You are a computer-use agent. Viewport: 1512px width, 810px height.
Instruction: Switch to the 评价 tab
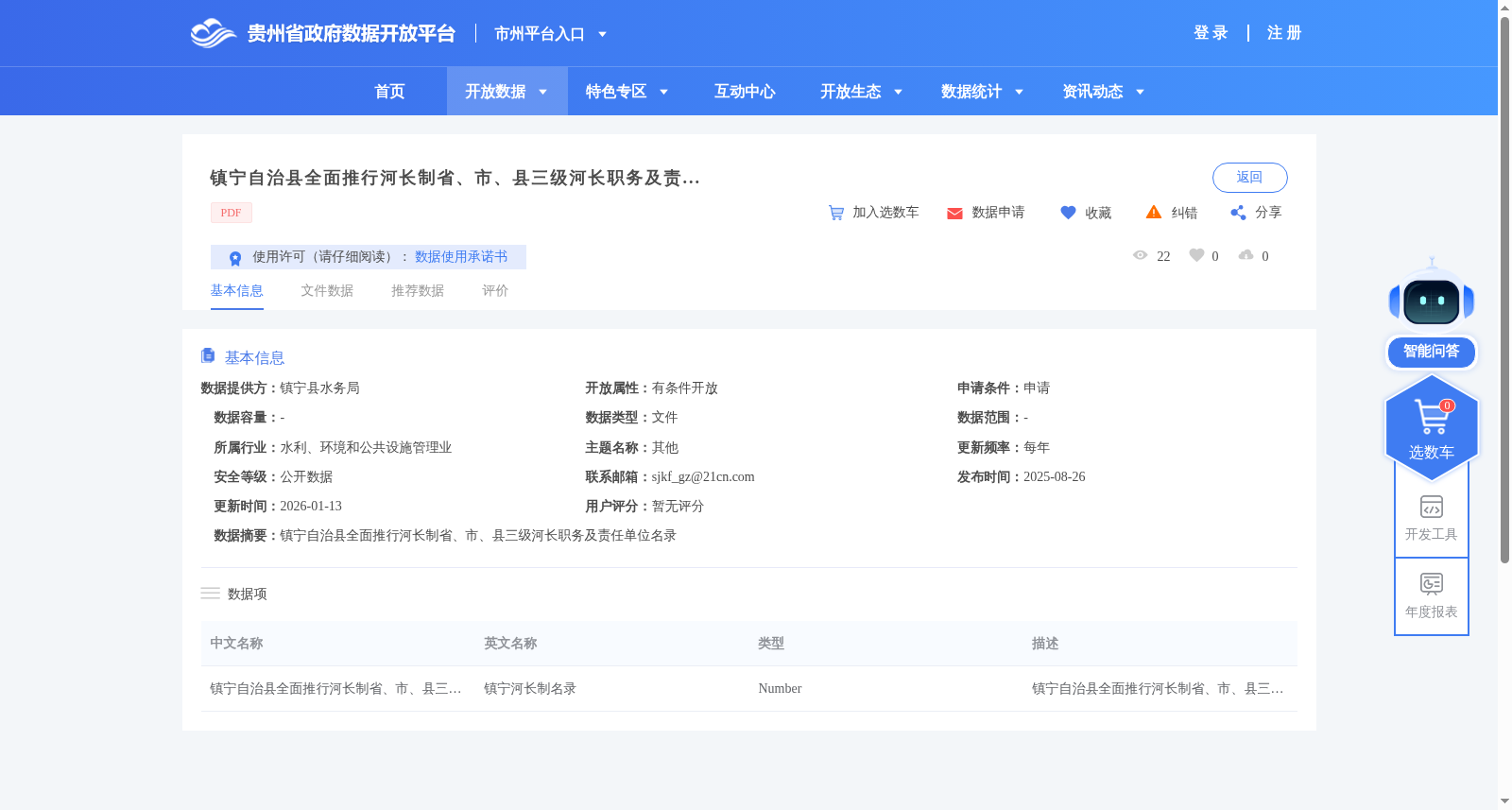point(495,291)
